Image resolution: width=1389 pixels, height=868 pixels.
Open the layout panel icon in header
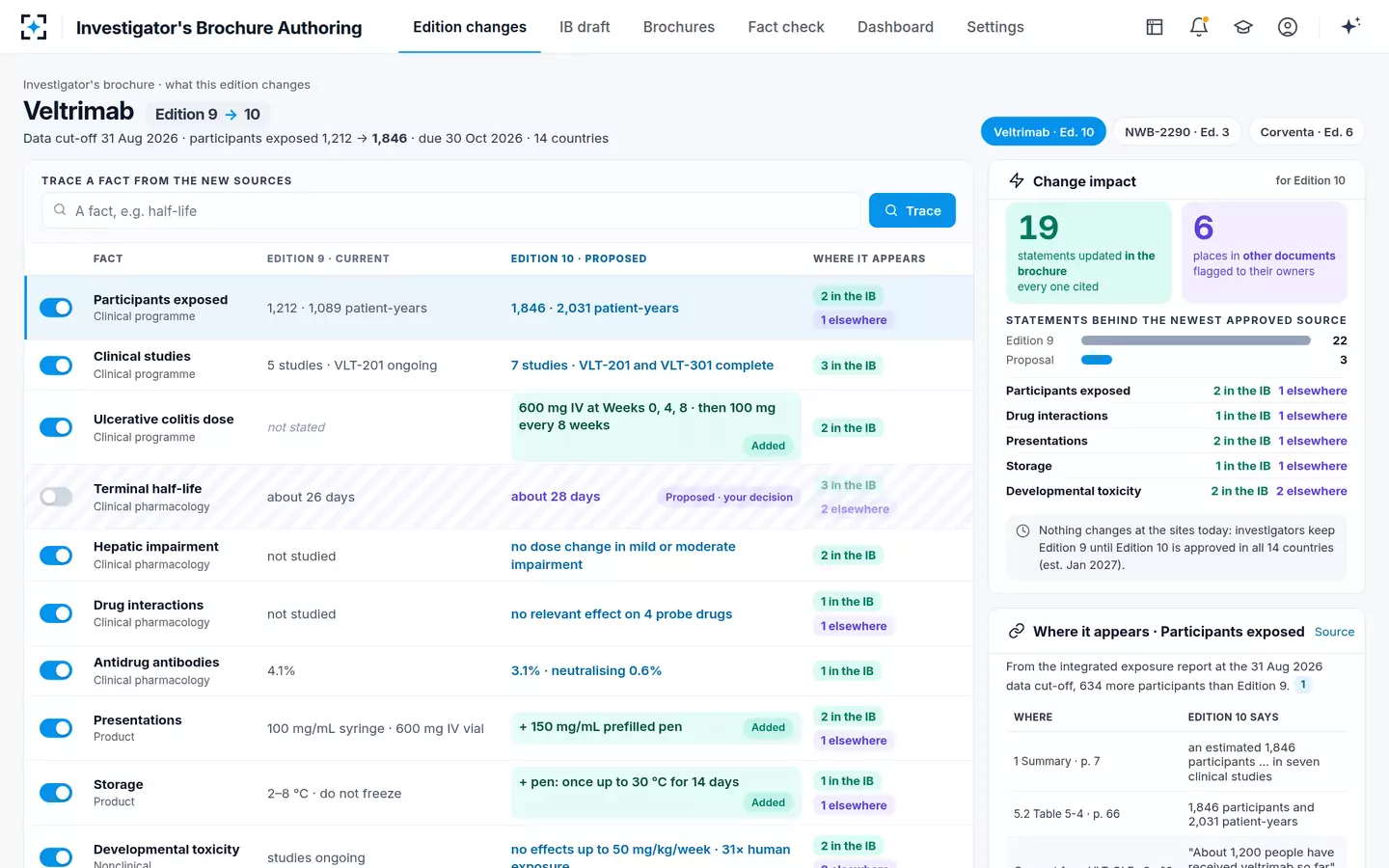pos(1155,27)
